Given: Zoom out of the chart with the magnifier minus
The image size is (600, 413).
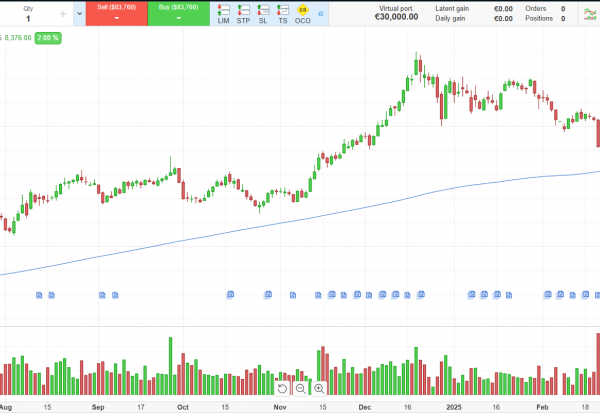Looking at the screenshot, I should click(x=301, y=388).
